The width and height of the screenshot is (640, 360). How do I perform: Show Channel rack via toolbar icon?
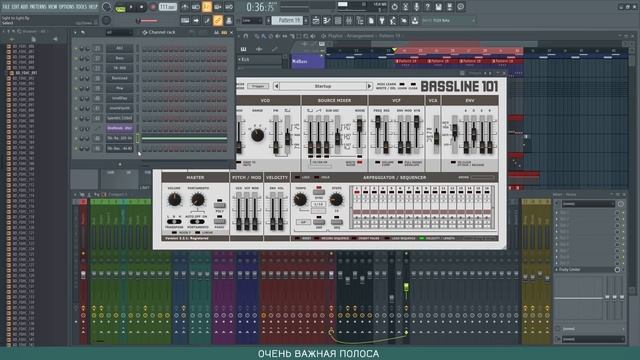coord(338,20)
